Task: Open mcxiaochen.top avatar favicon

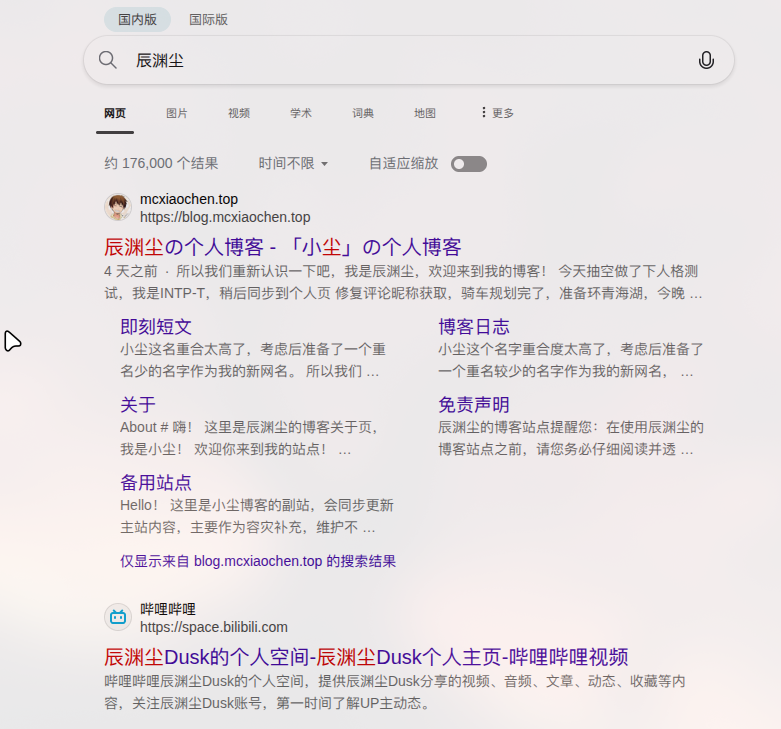Action: point(118,207)
